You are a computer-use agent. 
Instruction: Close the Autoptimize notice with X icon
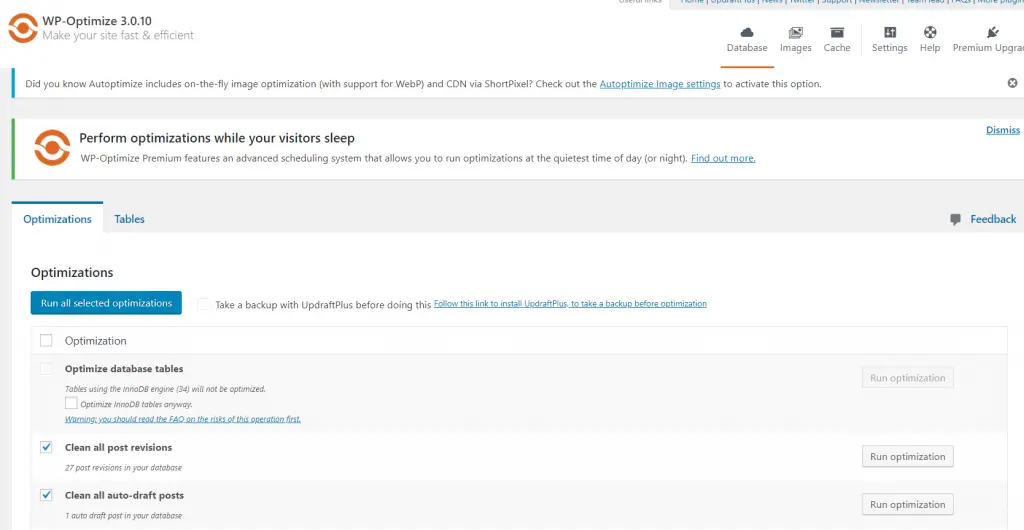(x=1012, y=84)
